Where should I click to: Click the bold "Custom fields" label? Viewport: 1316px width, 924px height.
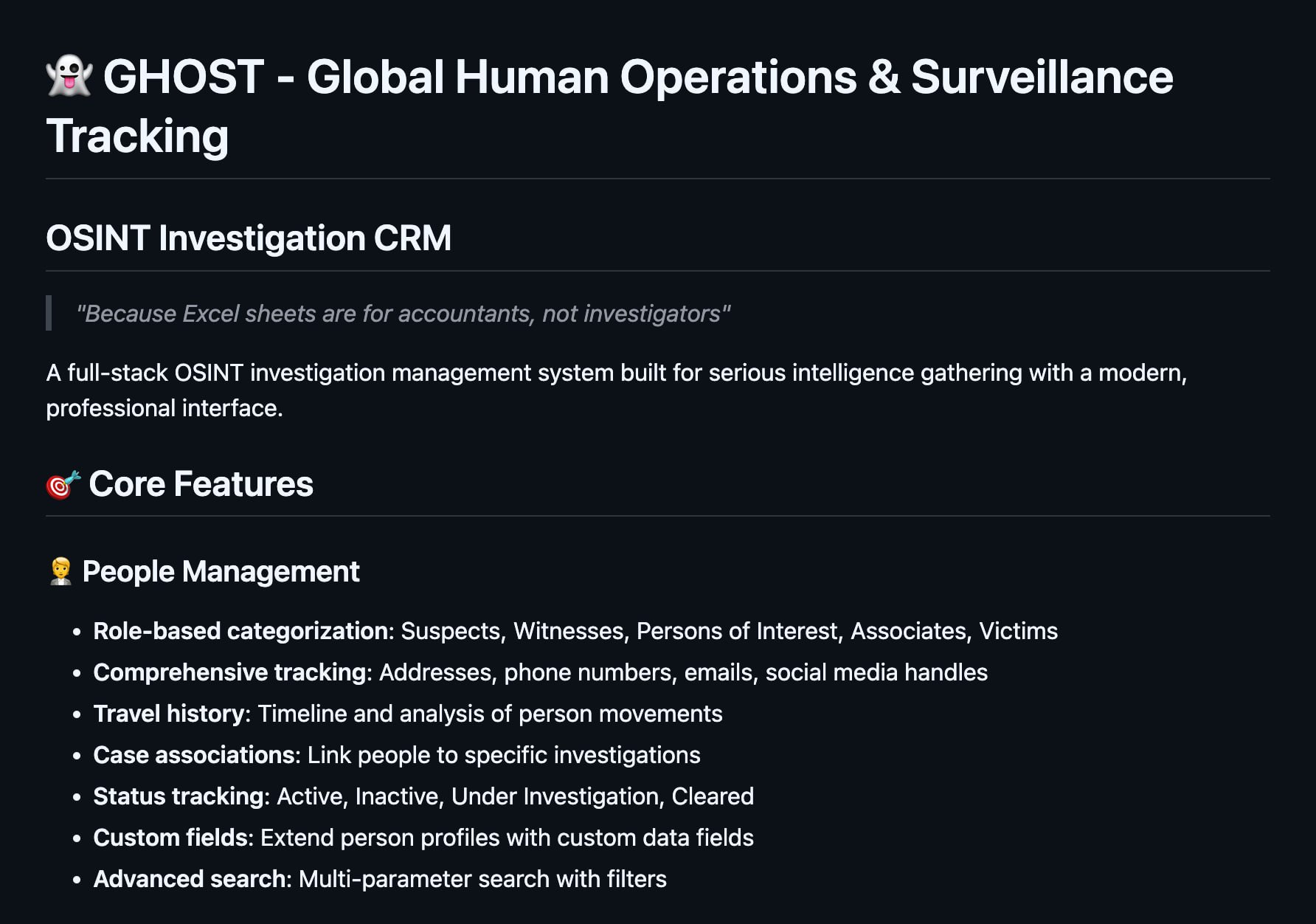tap(170, 838)
